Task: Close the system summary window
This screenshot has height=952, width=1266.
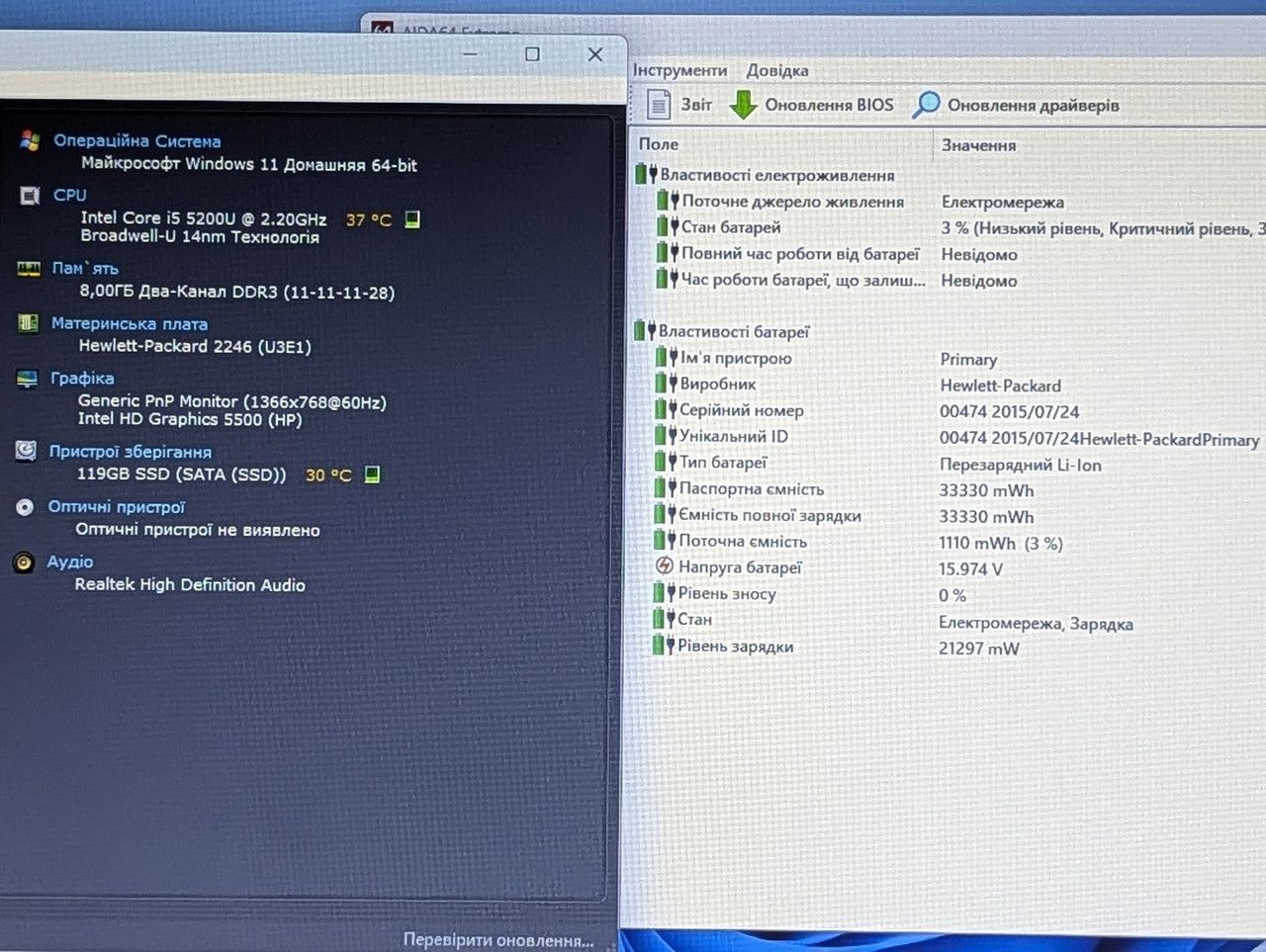Action: (x=594, y=54)
